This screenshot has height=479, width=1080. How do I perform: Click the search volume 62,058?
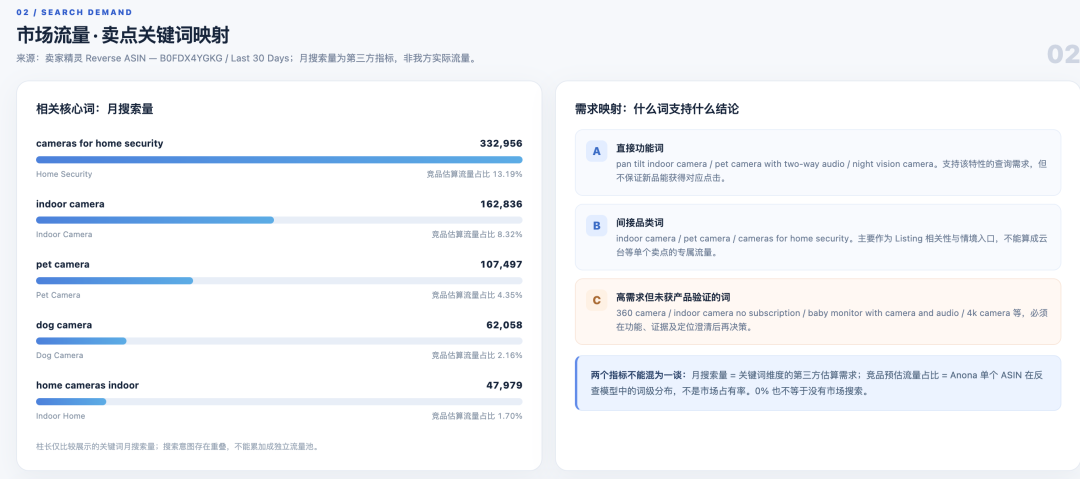(x=504, y=325)
